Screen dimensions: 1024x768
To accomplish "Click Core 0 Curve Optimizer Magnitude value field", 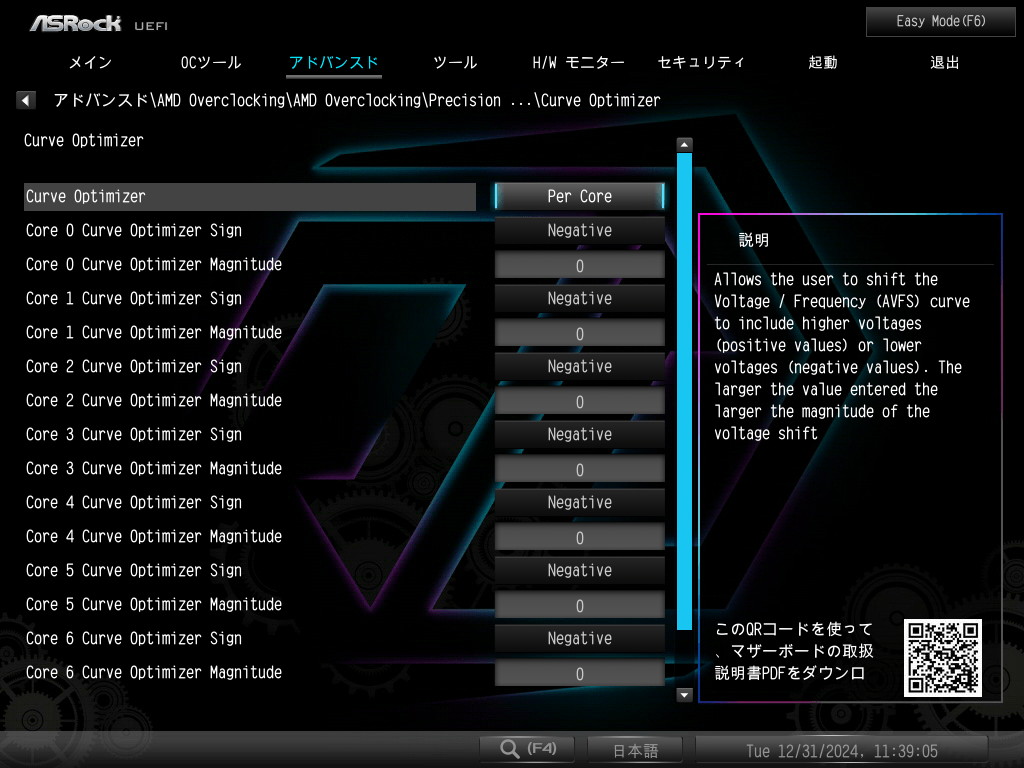I will [579, 265].
